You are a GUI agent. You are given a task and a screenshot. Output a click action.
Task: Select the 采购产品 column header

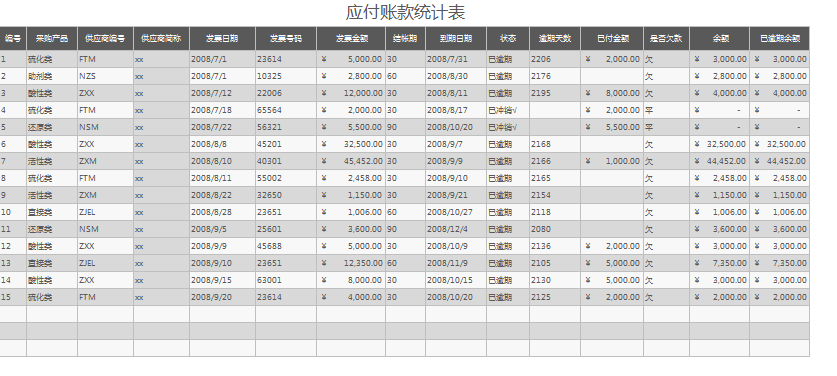coord(52,38)
